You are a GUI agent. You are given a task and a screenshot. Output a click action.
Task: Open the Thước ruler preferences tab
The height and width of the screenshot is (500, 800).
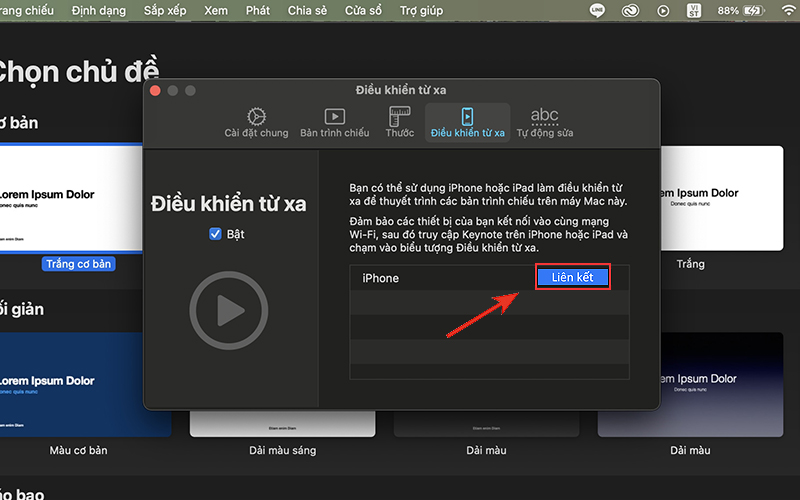point(399,123)
